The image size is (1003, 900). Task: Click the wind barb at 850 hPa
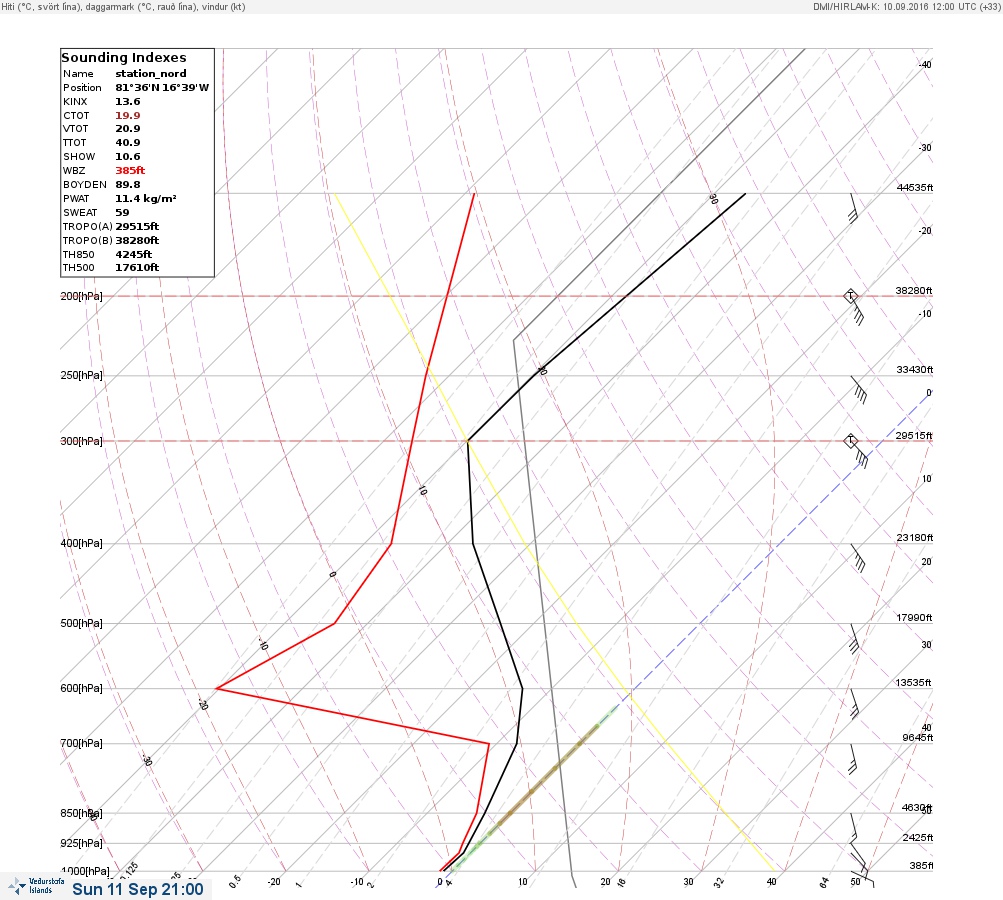coord(854,828)
